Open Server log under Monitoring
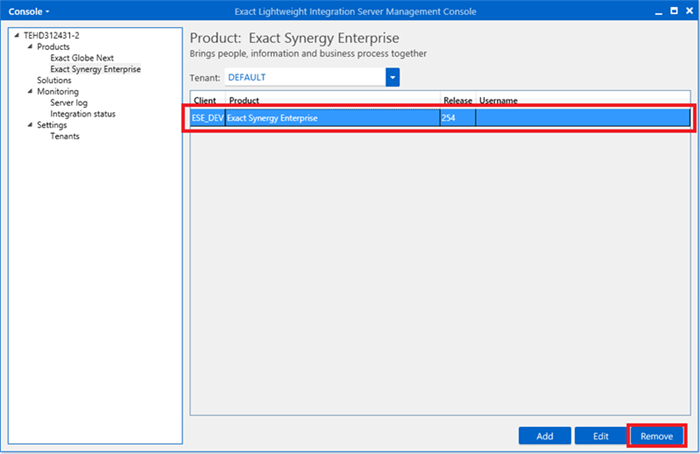The width and height of the screenshot is (700, 454). pos(69,102)
